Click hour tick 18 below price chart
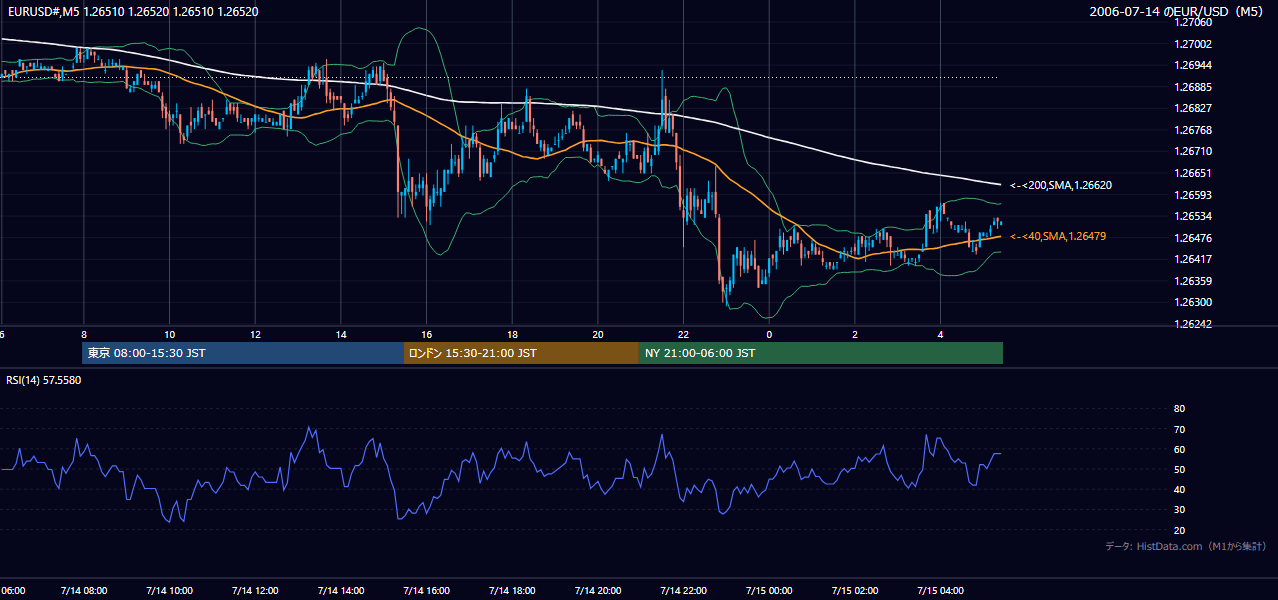 point(512,334)
